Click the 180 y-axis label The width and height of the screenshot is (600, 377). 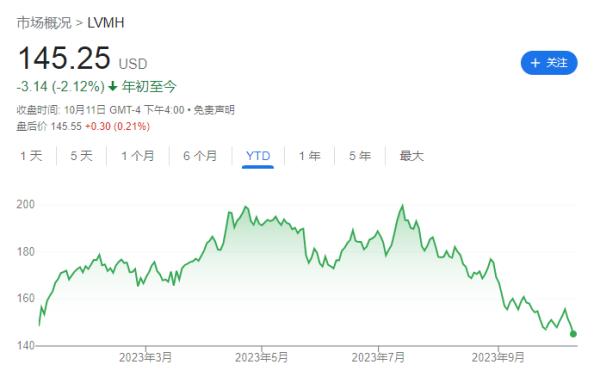click(26, 252)
